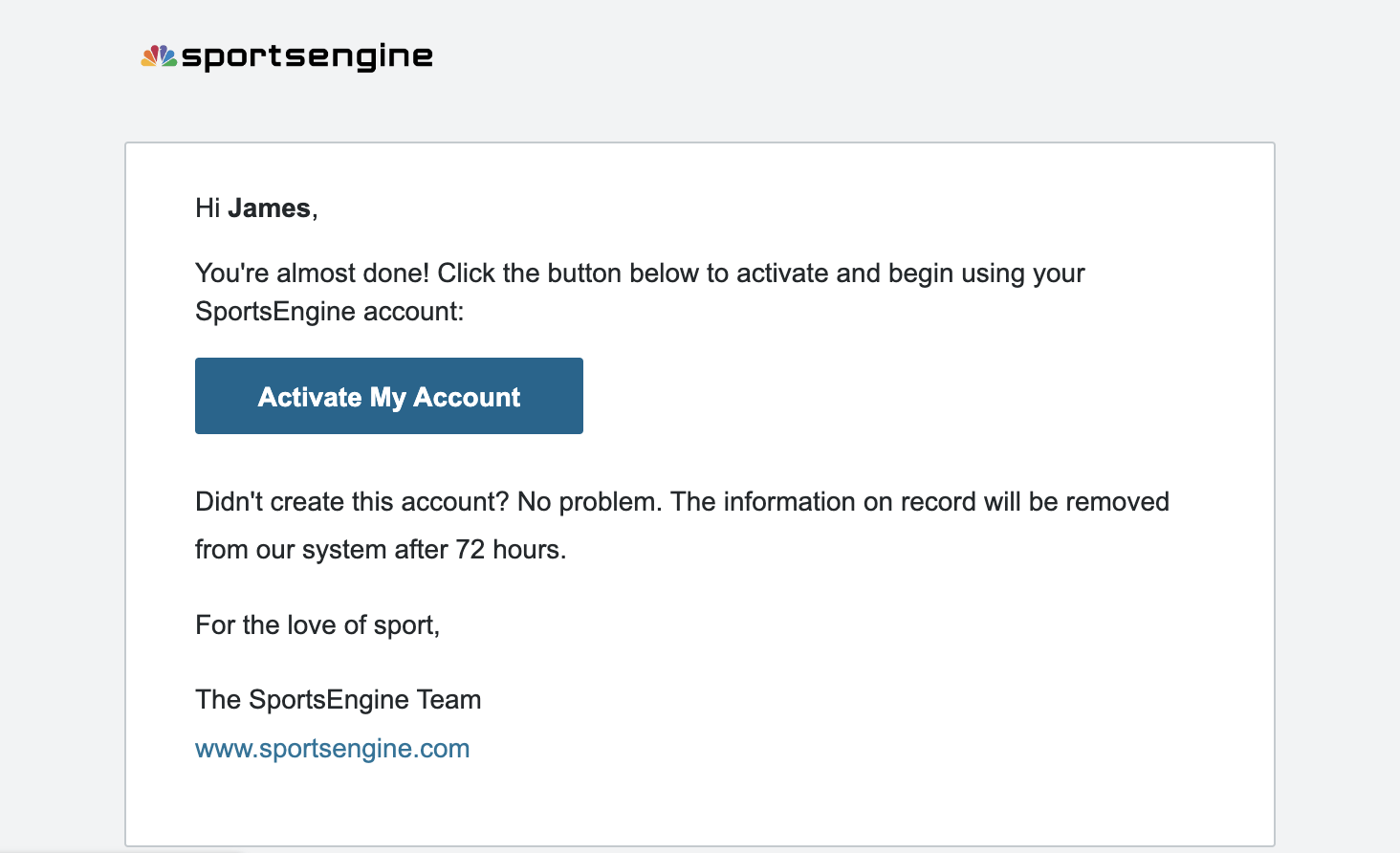Click "Didn't create this account?" text
1400x853 pixels.
[x=352, y=502]
